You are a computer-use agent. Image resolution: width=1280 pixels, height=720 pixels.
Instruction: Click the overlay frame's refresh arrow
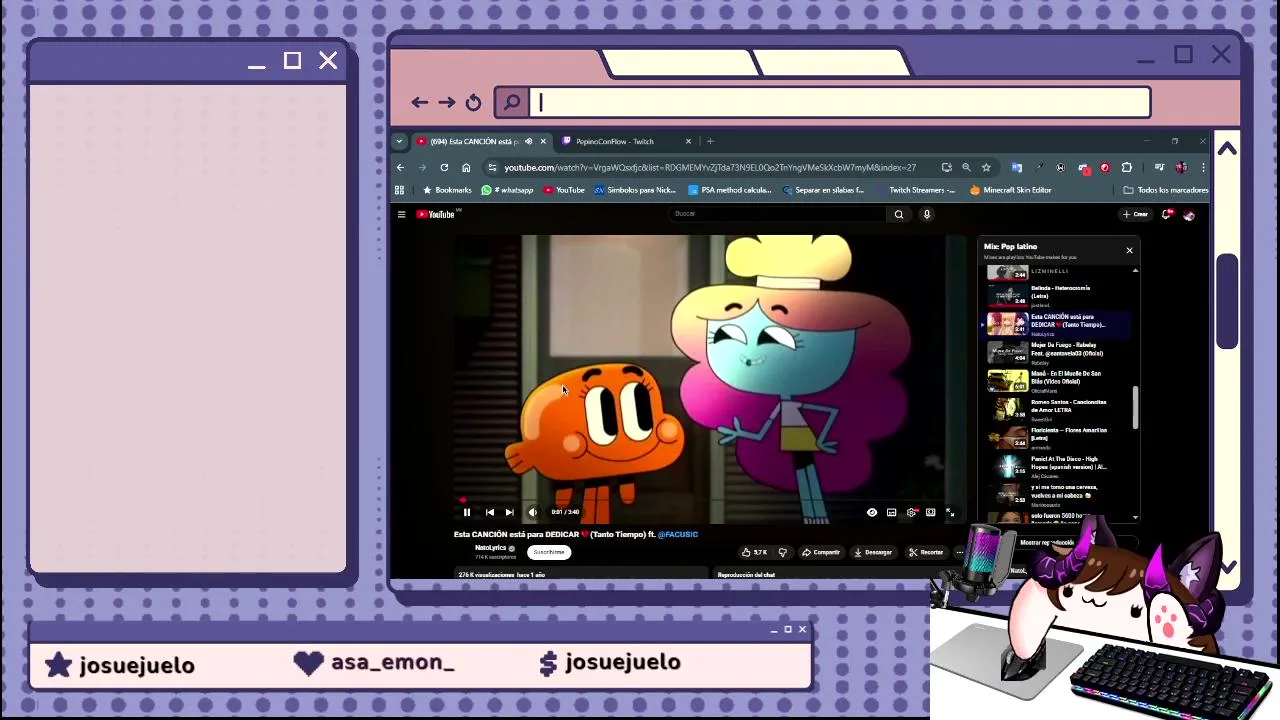pos(473,102)
